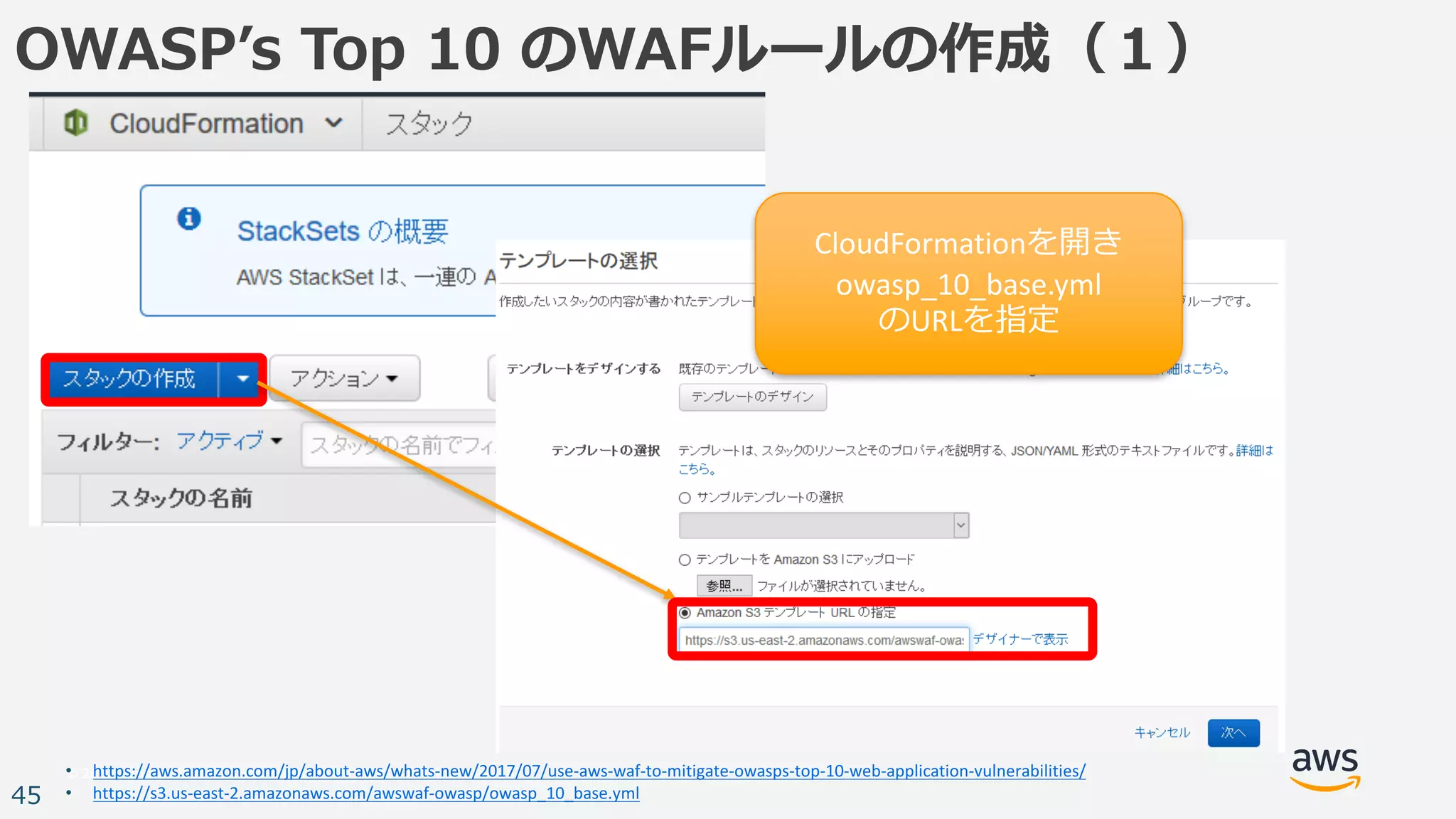Click the 参照... file browse button
This screenshot has width=1456, height=819.
coord(724,586)
